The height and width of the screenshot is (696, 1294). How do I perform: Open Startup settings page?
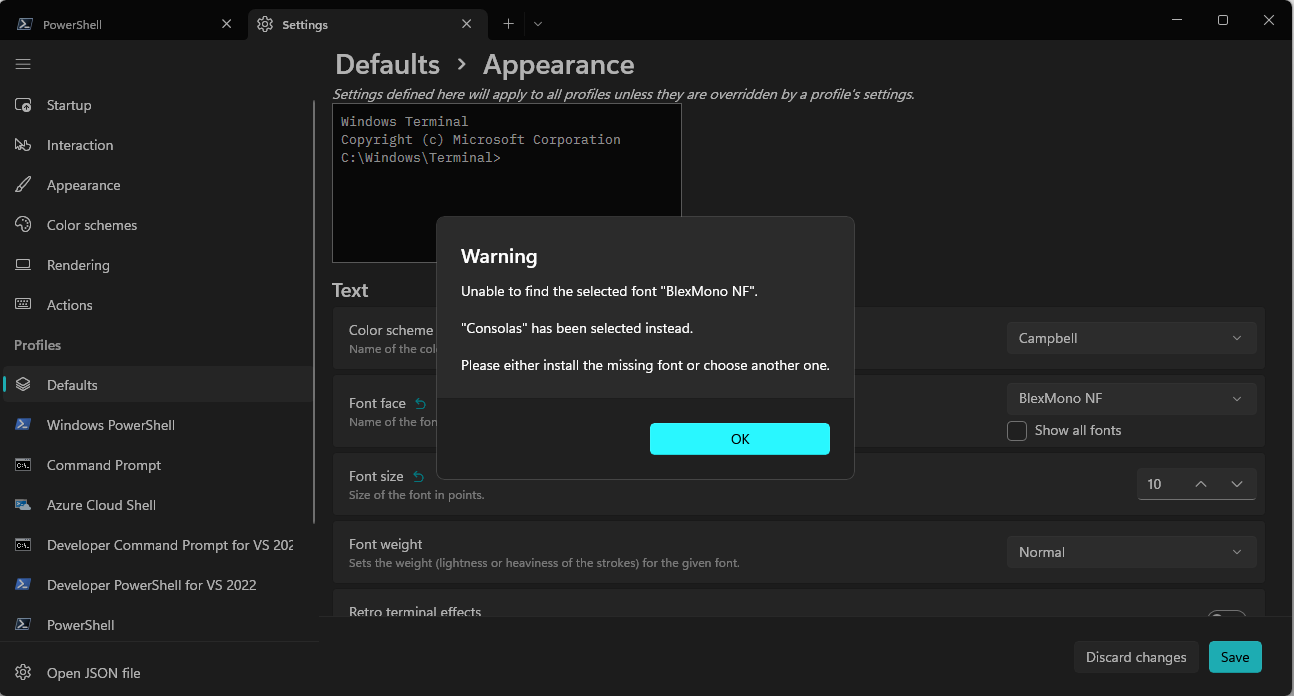click(157, 105)
